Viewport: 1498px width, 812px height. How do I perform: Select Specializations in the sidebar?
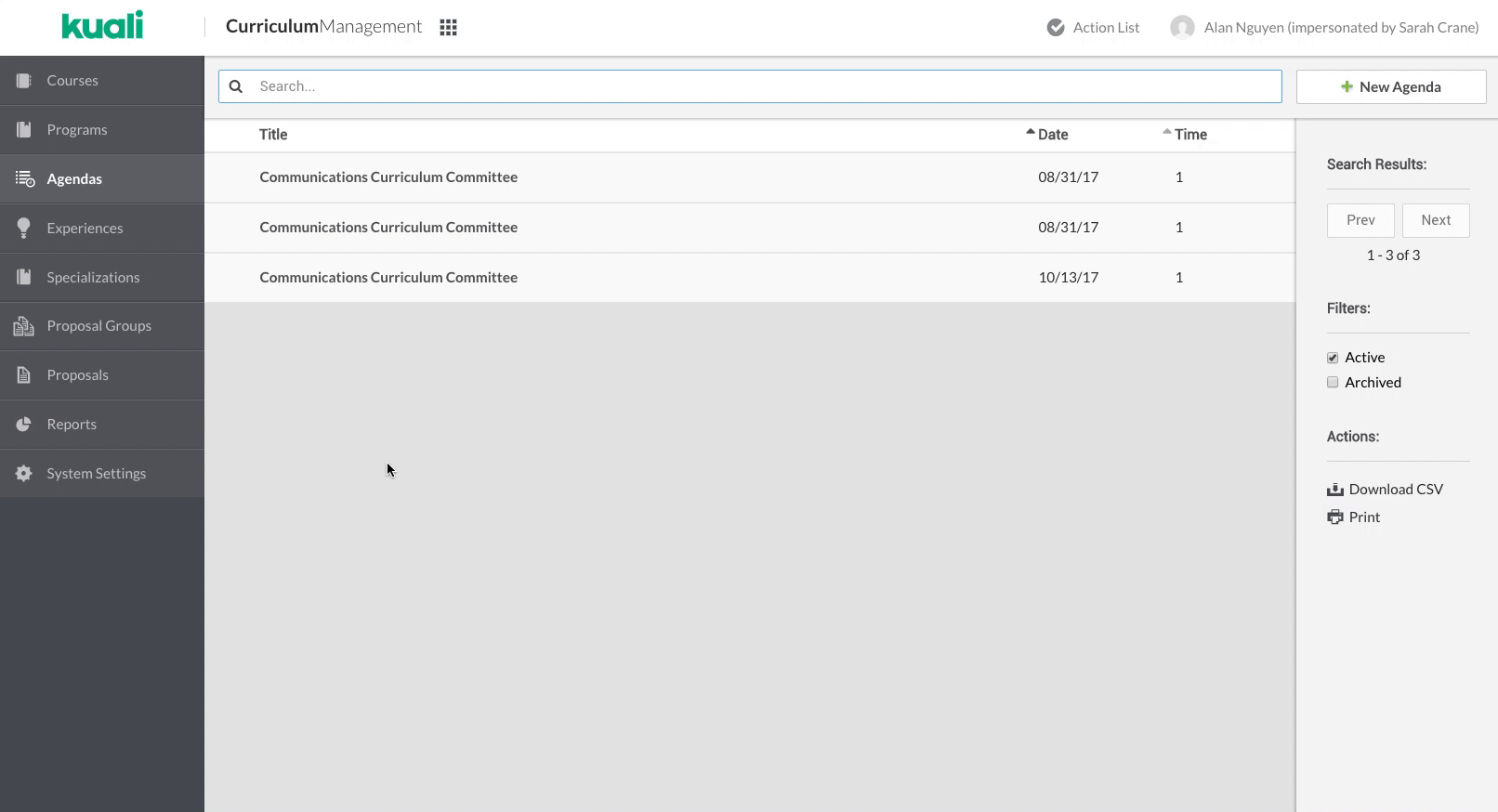coord(93,278)
